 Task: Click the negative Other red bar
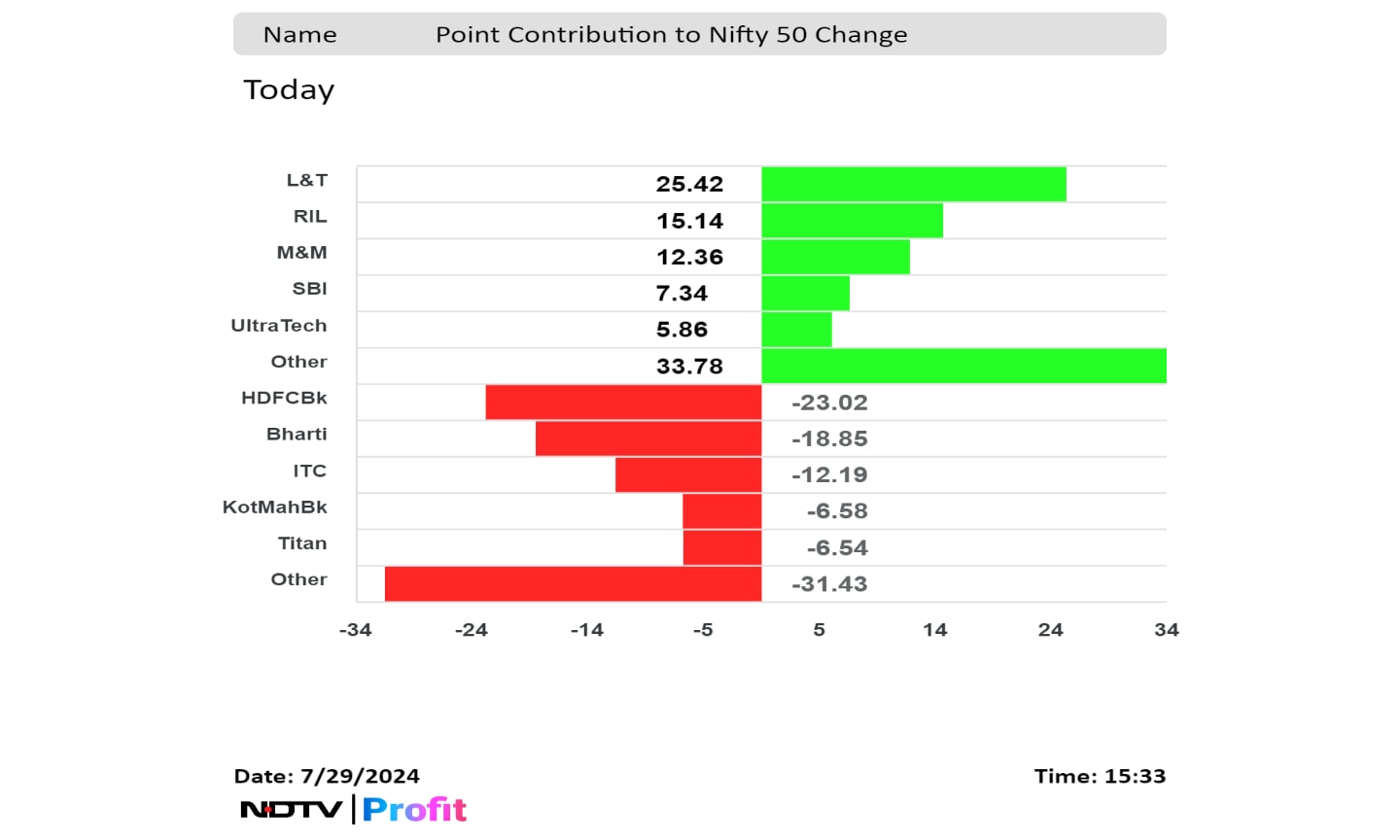(x=573, y=583)
